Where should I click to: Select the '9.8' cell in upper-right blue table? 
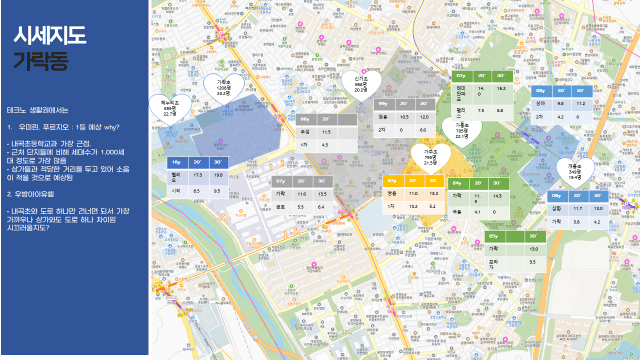click(x=561, y=104)
